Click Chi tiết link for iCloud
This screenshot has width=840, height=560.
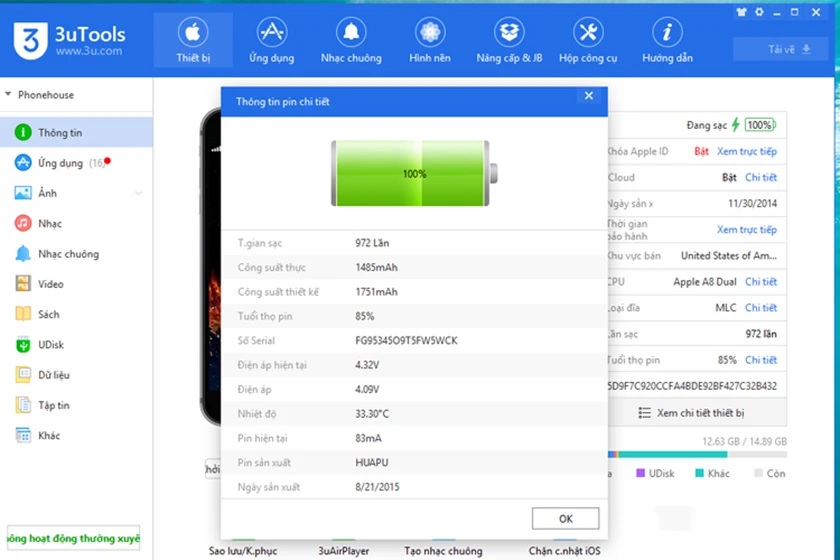(761, 177)
